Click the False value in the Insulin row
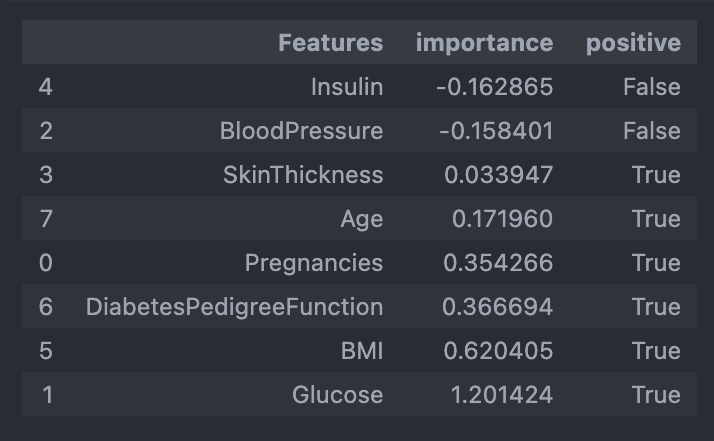714x441 pixels. pos(651,87)
